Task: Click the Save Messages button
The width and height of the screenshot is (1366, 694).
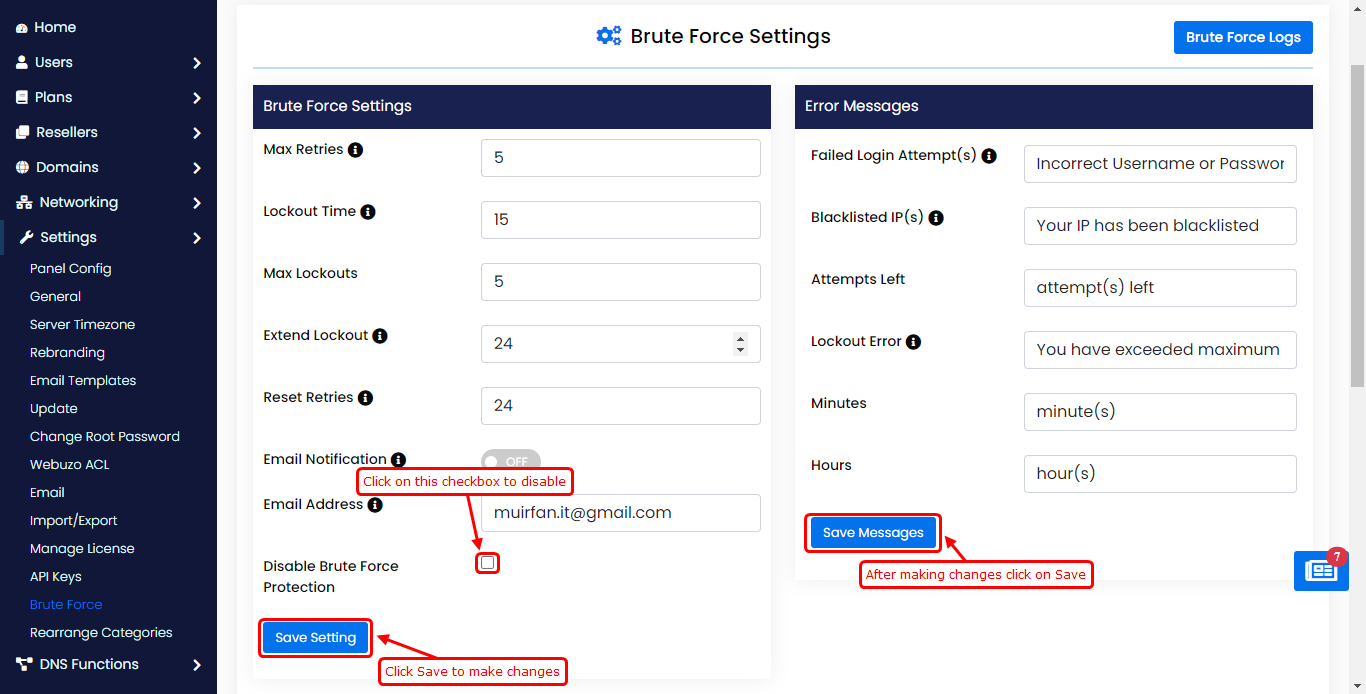Action: click(873, 533)
